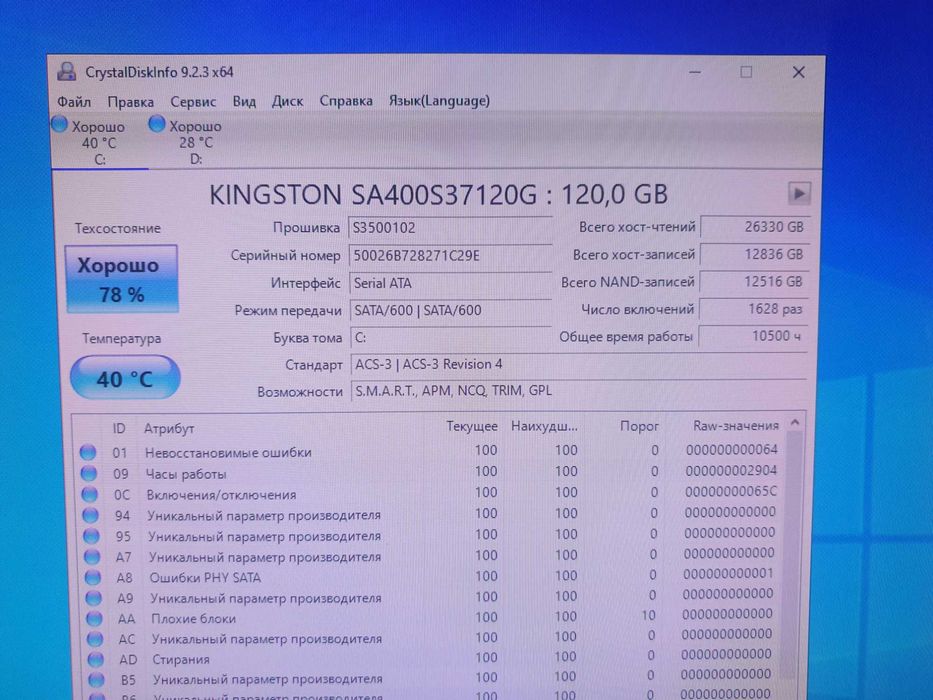Image resolution: width=933 pixels, height=700 pixels.
Task: Click the Хорошо 78 % health status button
Action: [x=121, y=279]
